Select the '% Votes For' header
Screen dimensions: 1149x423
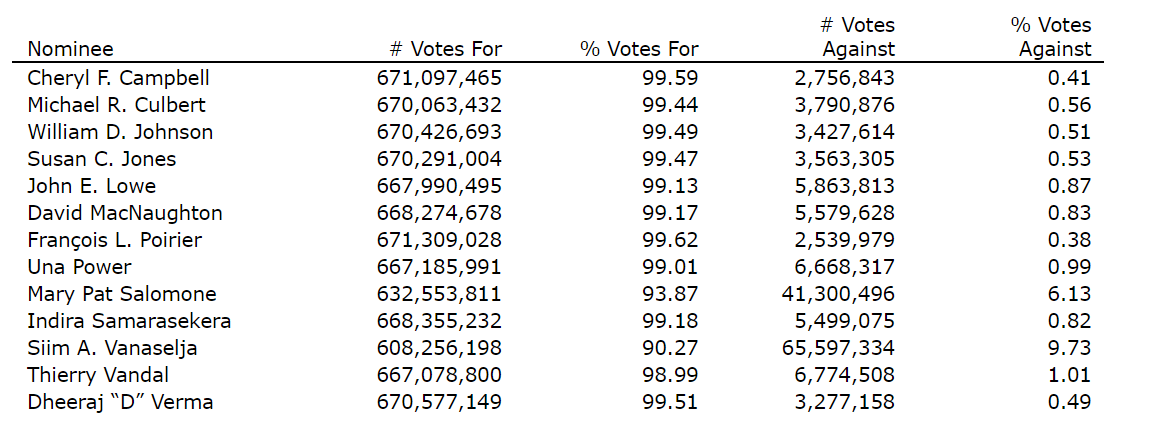point(639,49)
